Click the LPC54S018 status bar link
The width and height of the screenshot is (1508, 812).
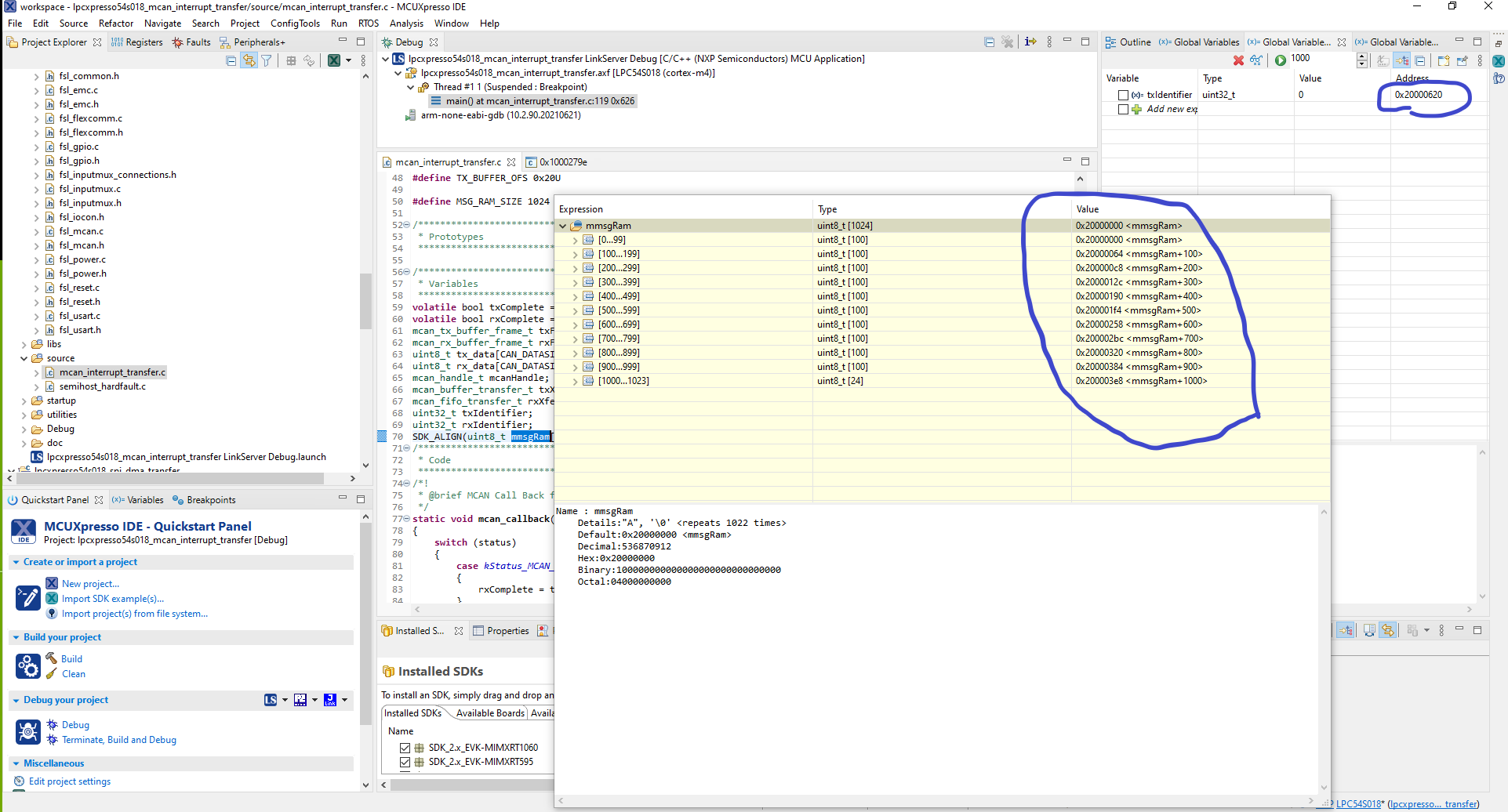tap(1359, 804)
